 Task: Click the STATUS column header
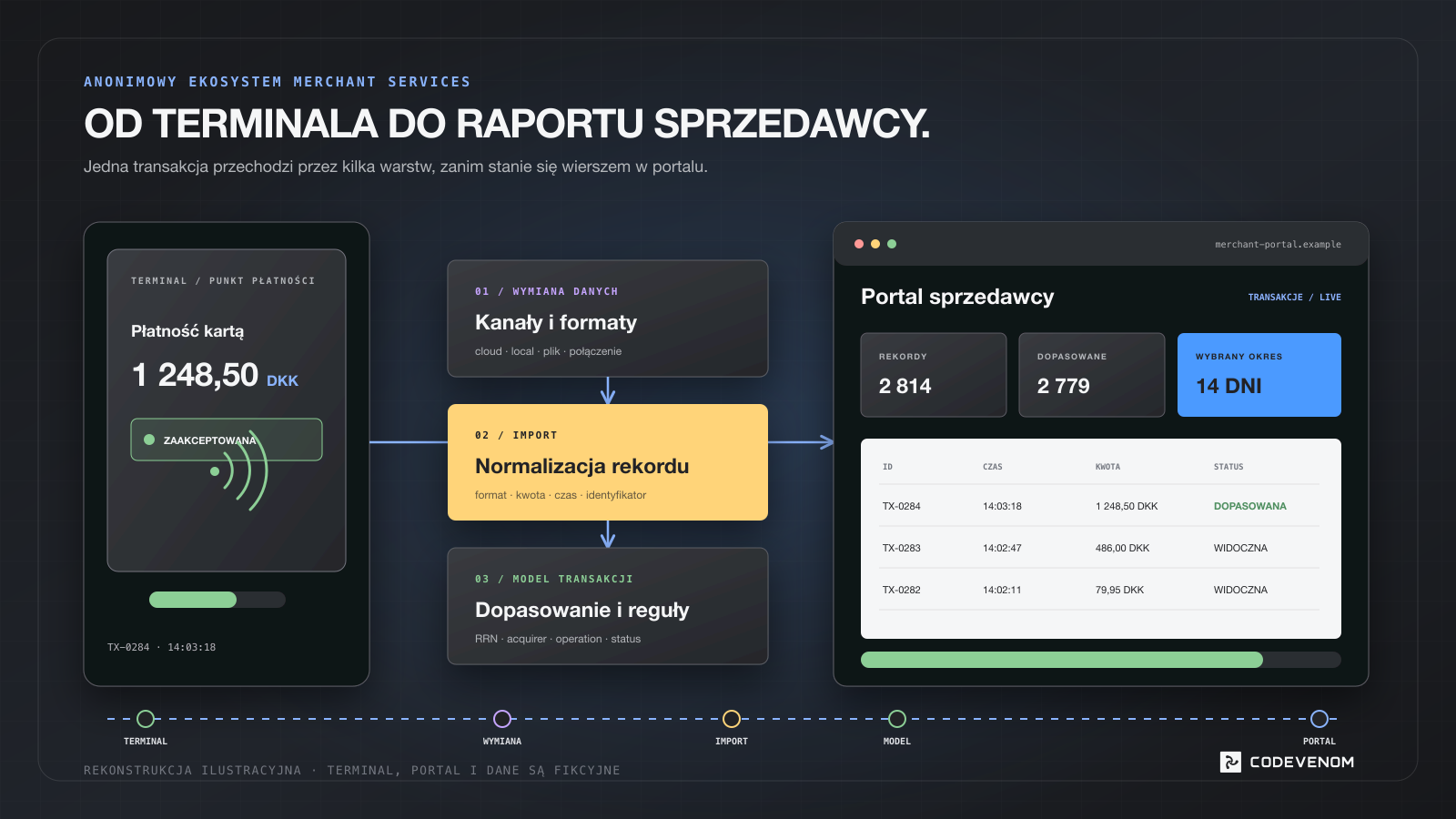[1228, 467]
